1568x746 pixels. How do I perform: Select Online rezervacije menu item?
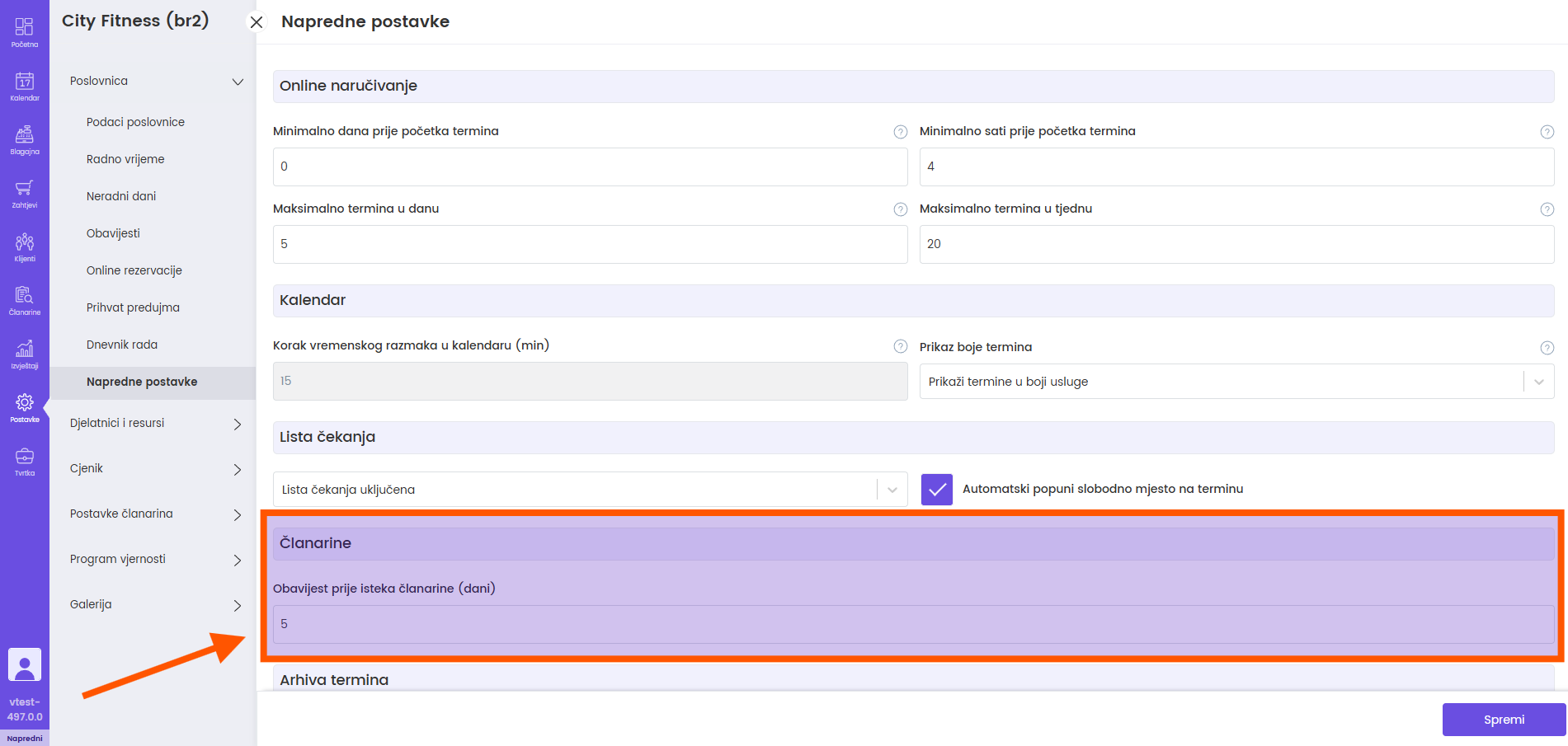click(134, 270)
